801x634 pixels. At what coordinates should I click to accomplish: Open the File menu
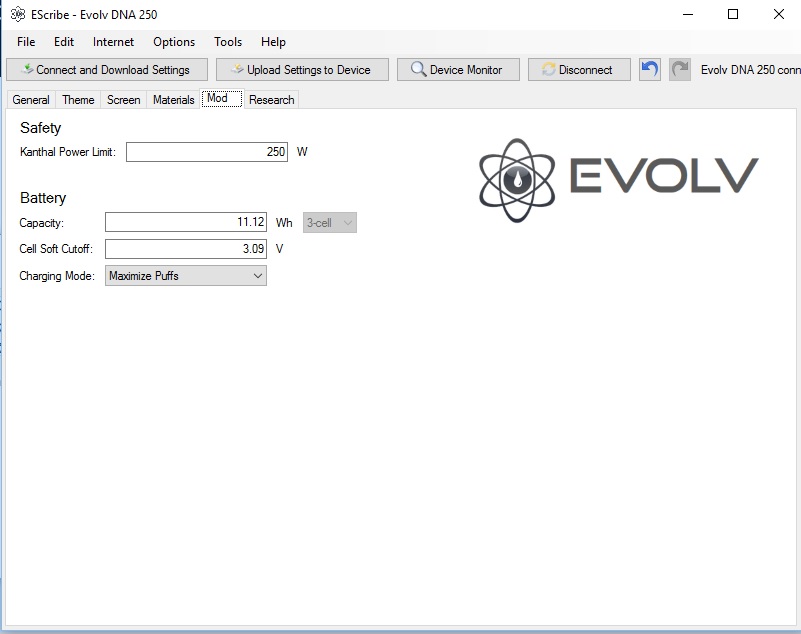click(26, 42)
